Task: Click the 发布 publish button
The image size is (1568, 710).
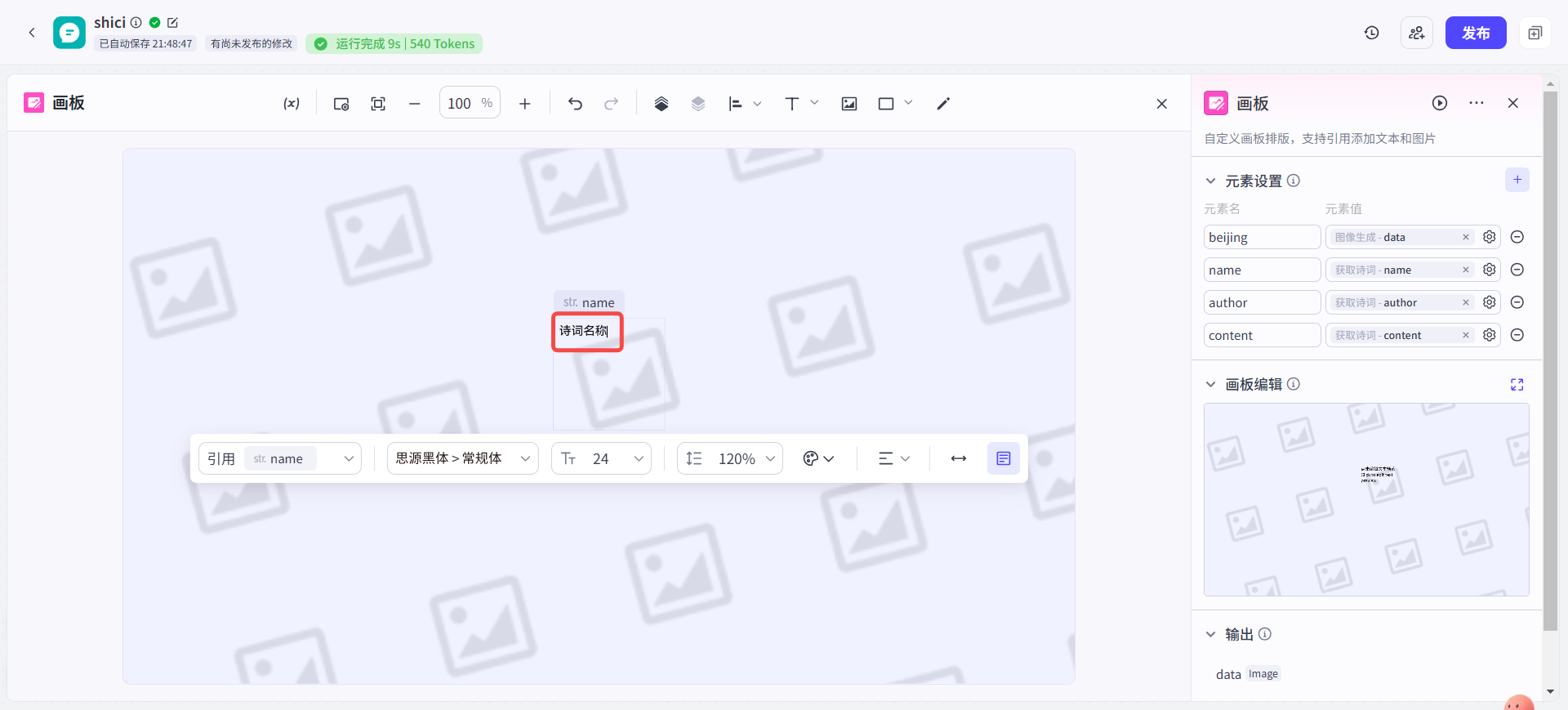Action: click(1476, 33)
